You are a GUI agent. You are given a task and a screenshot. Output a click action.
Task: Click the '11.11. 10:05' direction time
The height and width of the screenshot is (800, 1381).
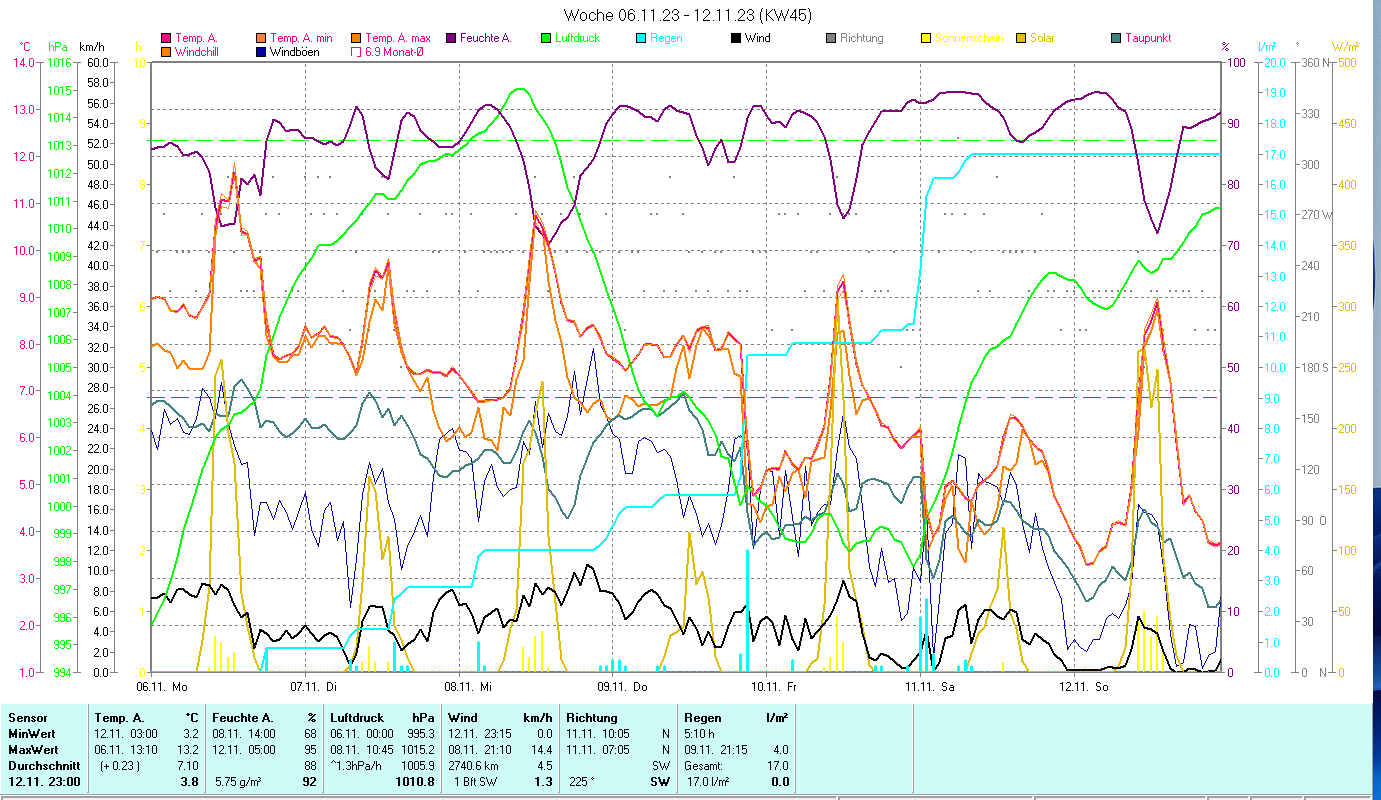click(x=598, y=734)
